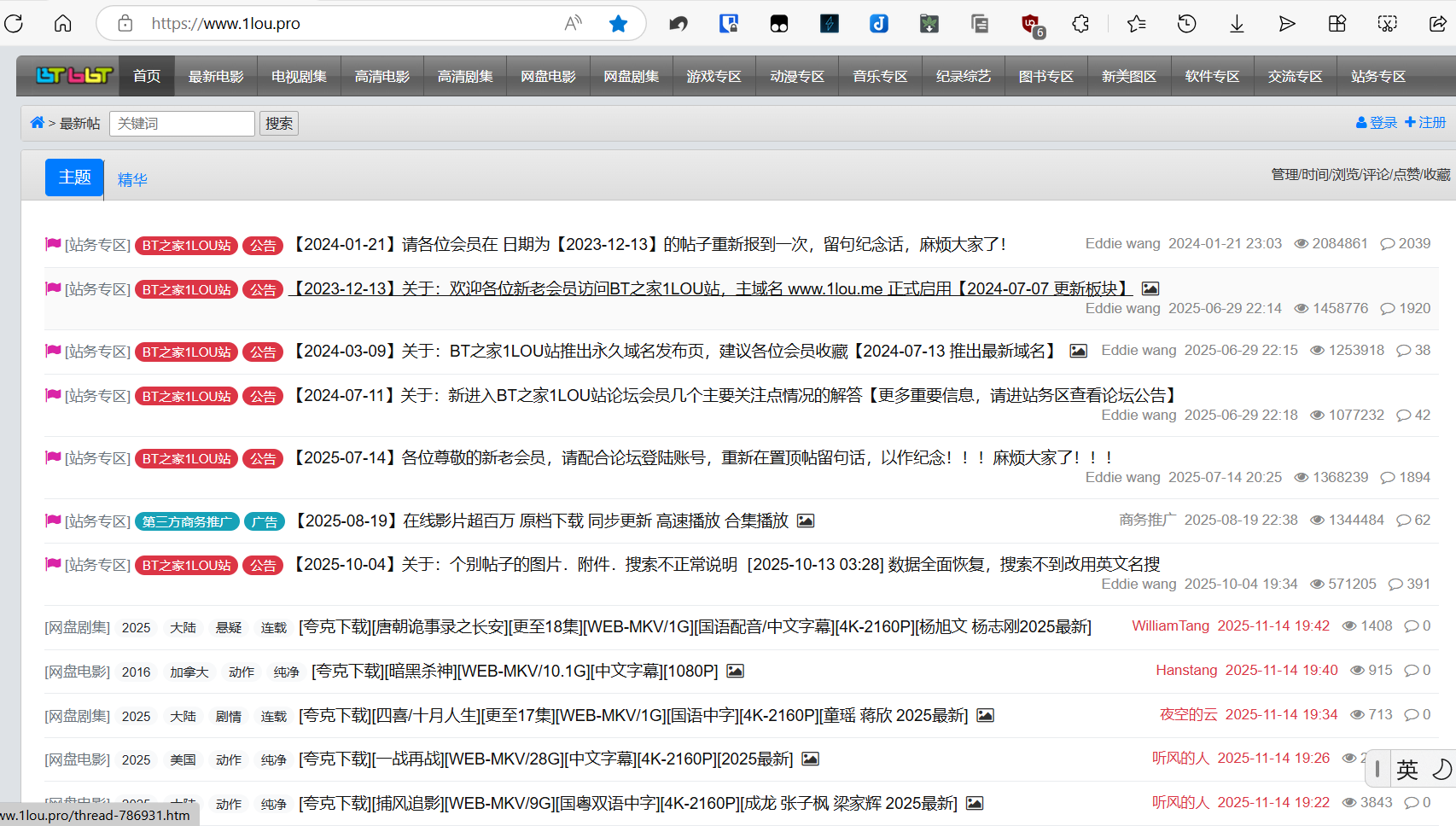
Task: Open the browser History clock icon
Action: (x=1186, y=24)
